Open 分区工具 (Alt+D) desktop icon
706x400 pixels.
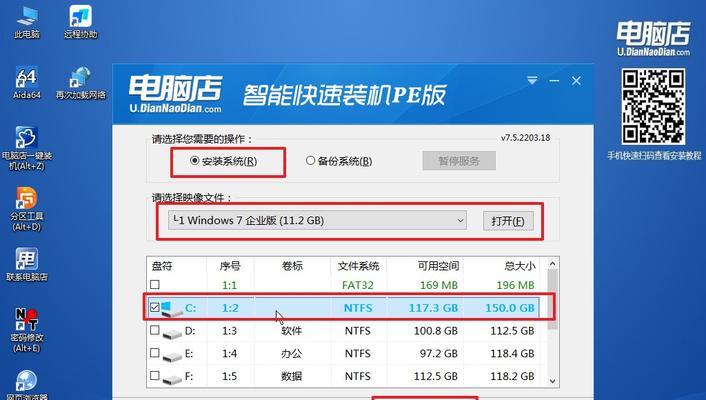pos(27,209)
